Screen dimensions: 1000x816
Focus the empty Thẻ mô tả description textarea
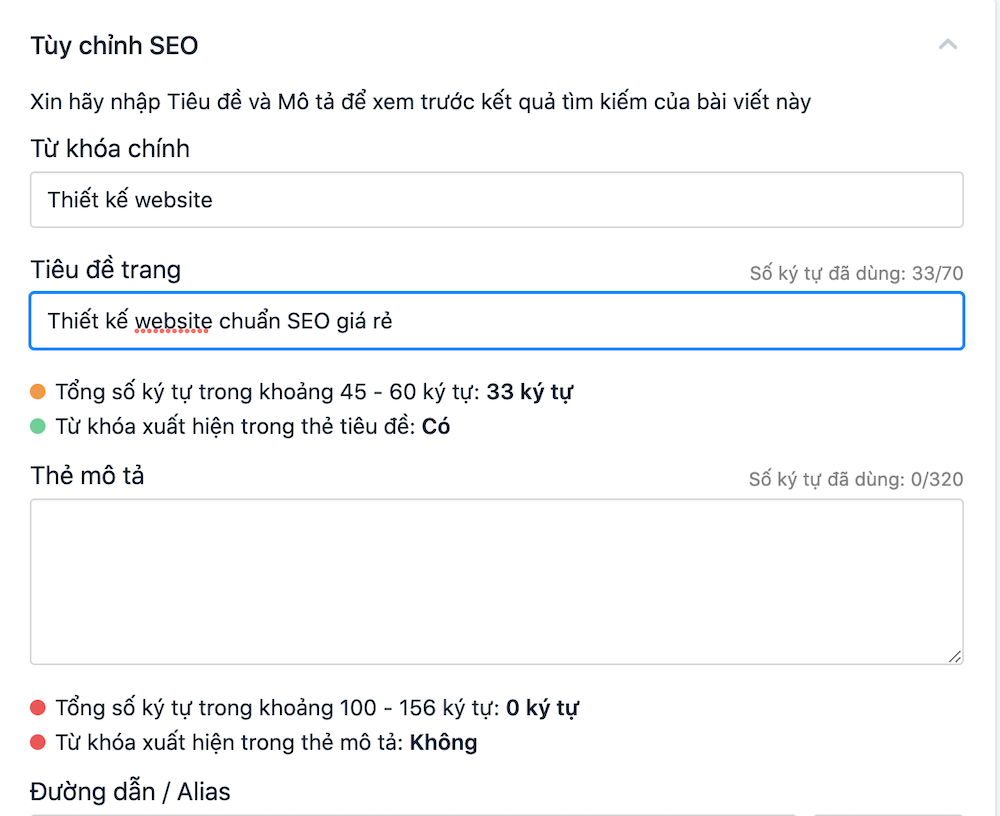point(497,580)
